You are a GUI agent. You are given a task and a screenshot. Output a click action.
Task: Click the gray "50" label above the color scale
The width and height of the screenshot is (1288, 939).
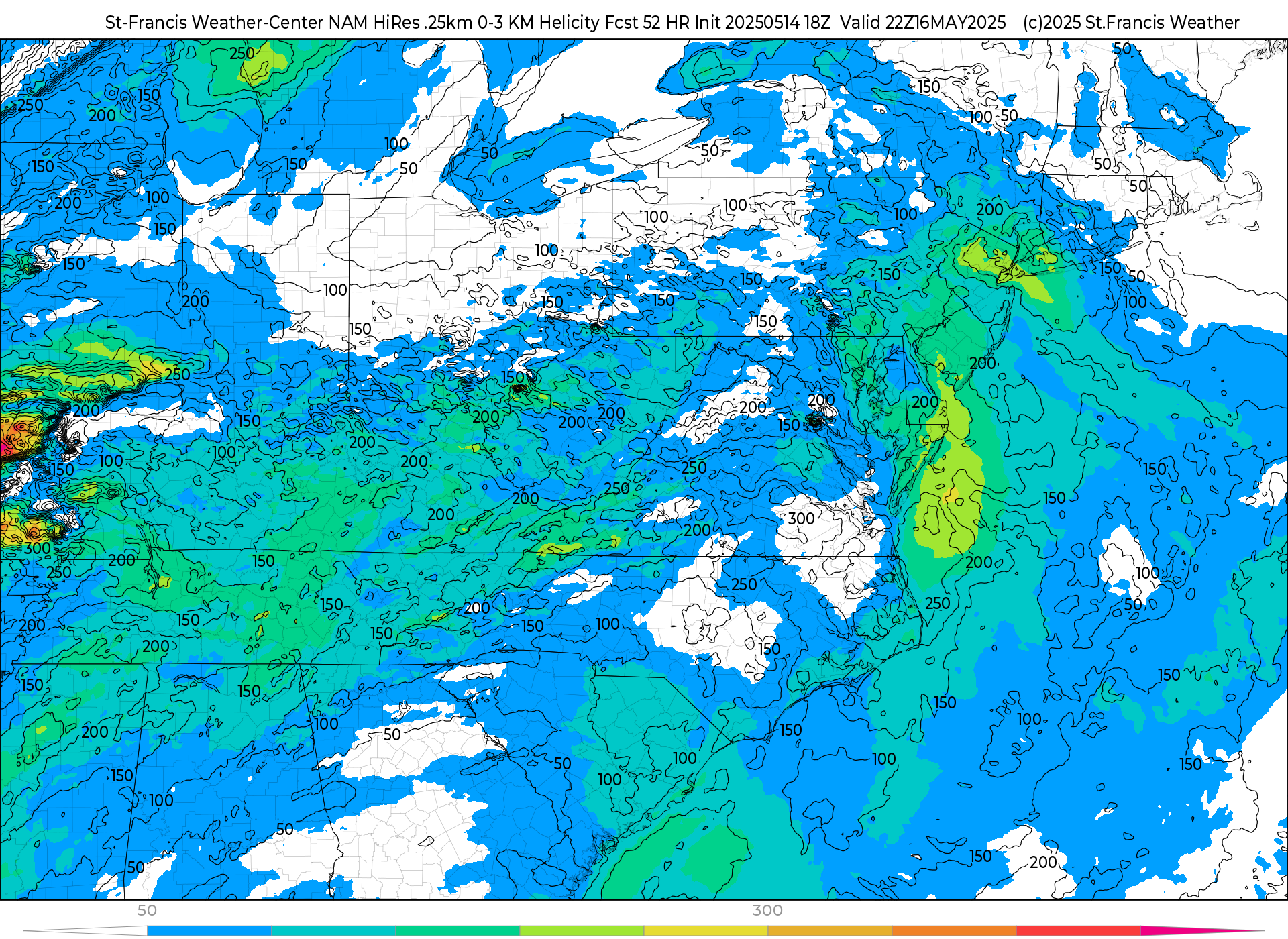click(x=147, y=910)
